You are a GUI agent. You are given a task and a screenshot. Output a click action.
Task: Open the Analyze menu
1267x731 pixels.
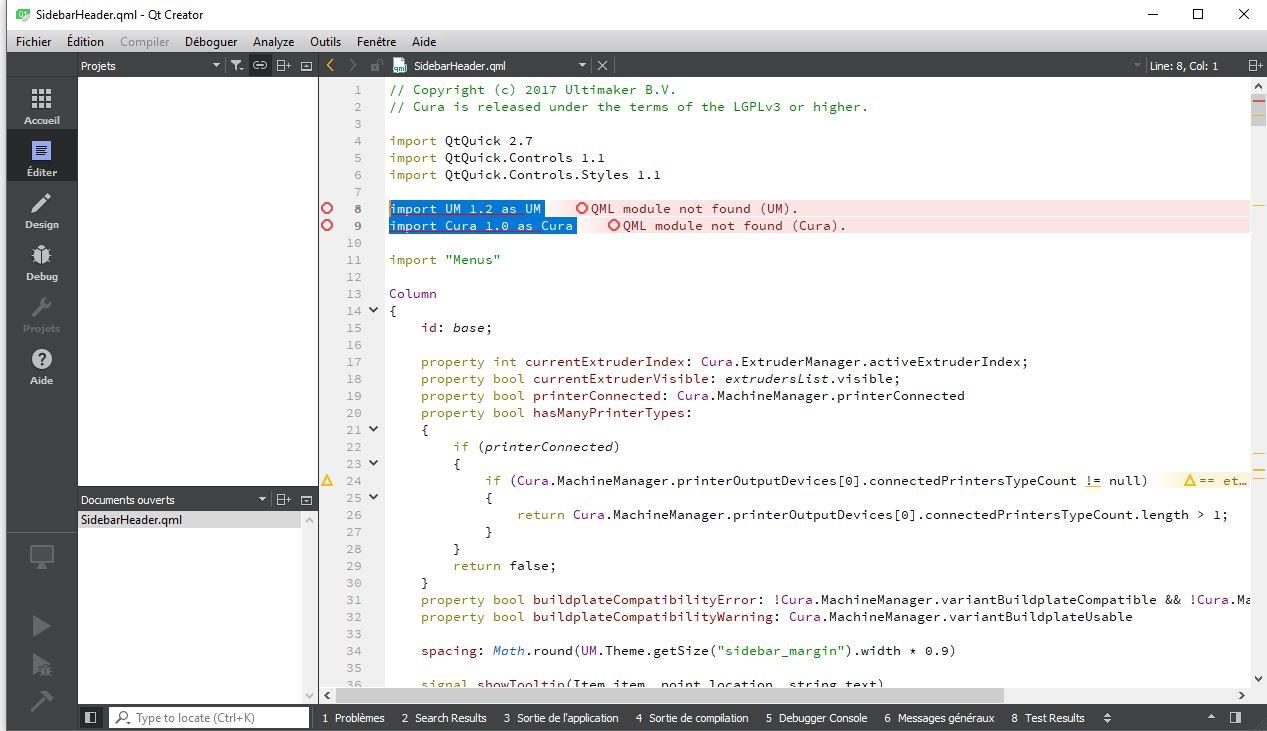point(273,42)
